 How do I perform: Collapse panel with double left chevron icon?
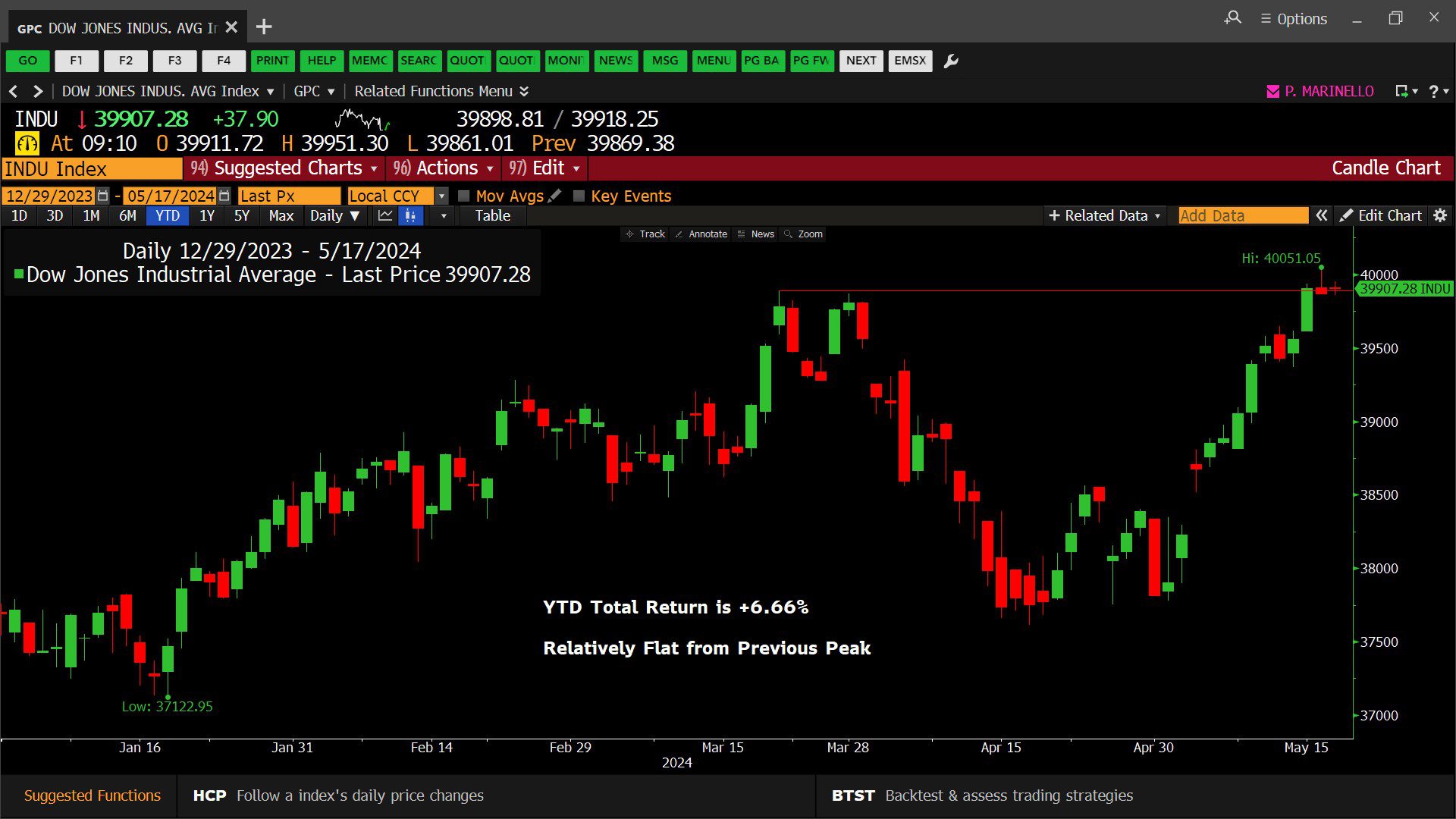[x=1321, y=215]
